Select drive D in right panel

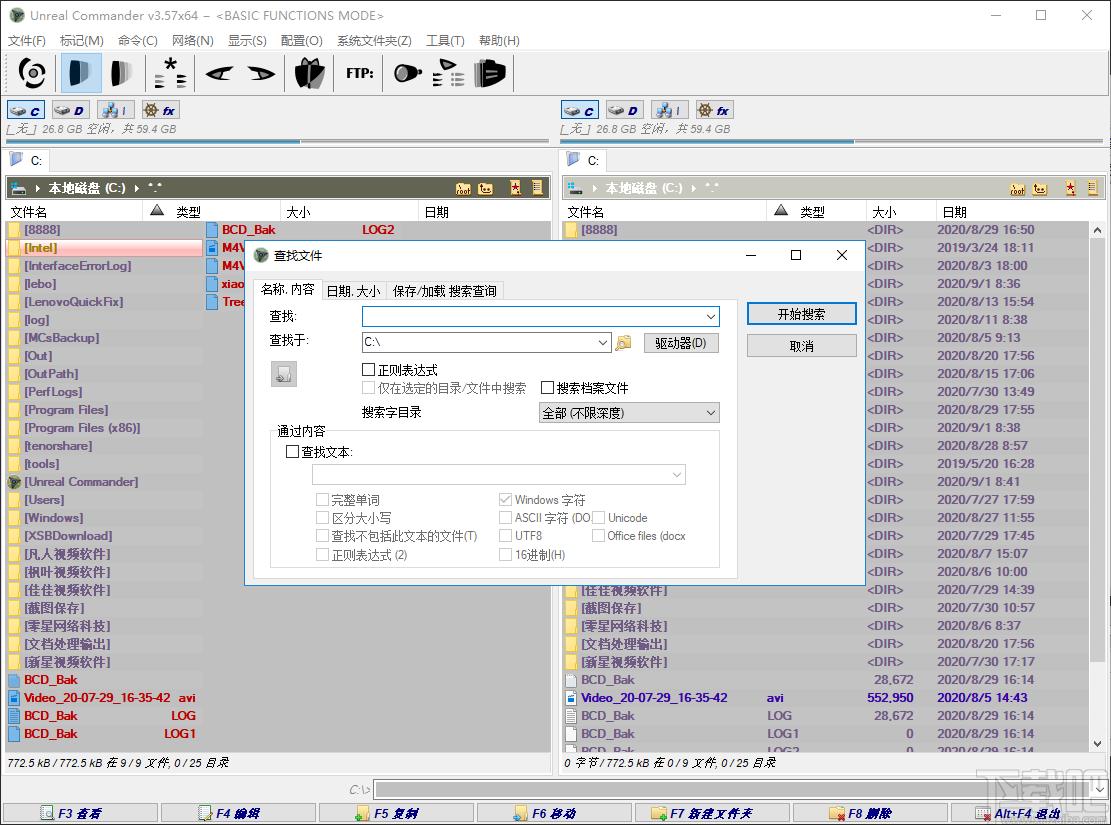click(624, 111)
